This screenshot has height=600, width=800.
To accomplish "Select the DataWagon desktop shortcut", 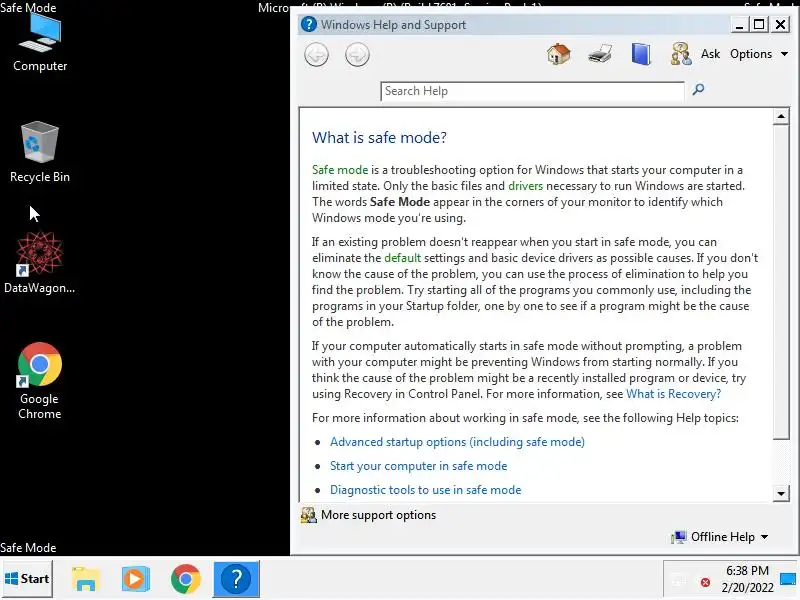I will click(x=40, y=263).
